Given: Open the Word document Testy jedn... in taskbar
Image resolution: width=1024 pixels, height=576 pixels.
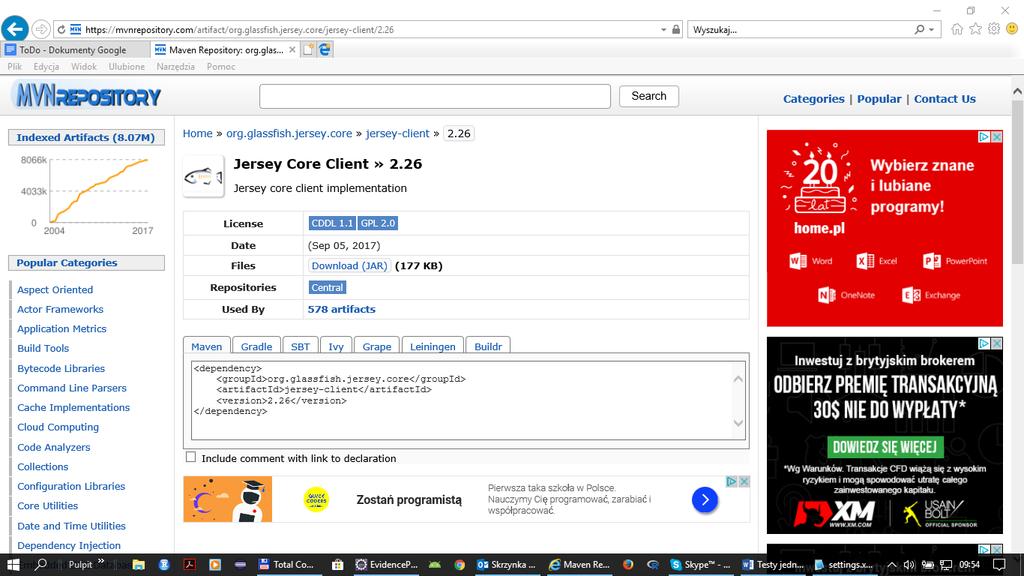Looking at the screenshot, I should (773, 565).
